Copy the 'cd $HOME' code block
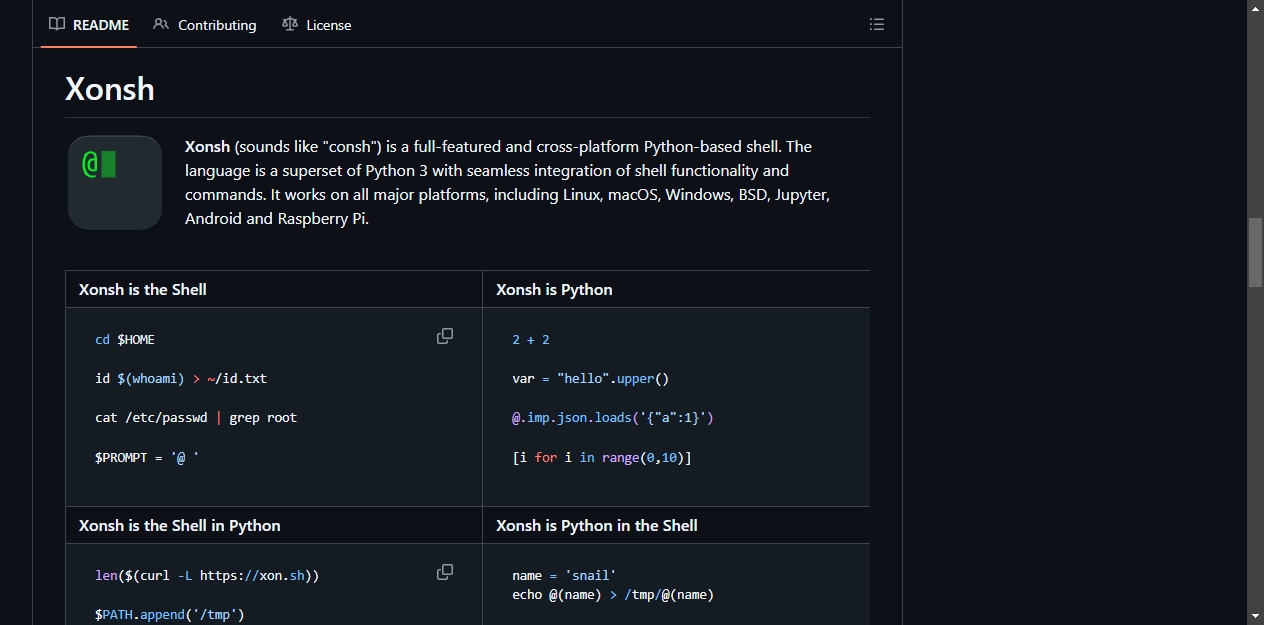Screen dimensions: 1264x625 click(445, 336)
